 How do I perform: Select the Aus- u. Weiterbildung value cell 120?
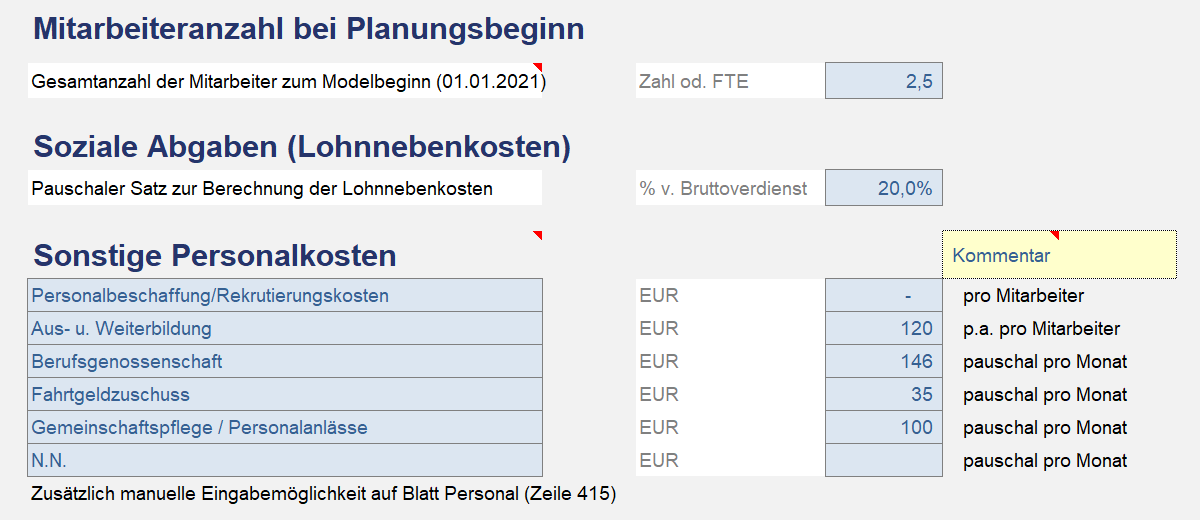point(884,329)
